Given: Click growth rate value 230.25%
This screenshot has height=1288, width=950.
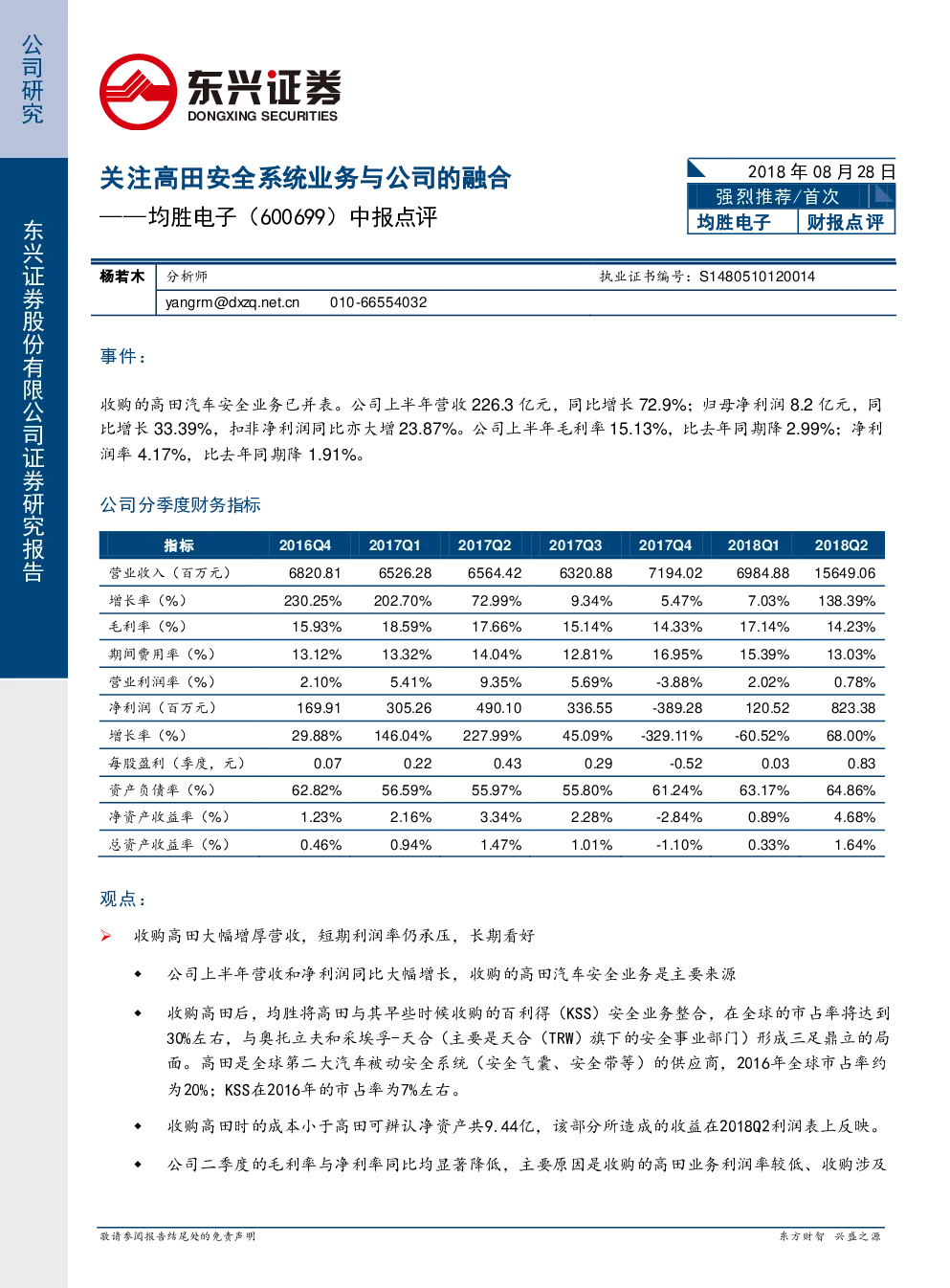Looking at the screenshot, I should click(x=313, y=601).
